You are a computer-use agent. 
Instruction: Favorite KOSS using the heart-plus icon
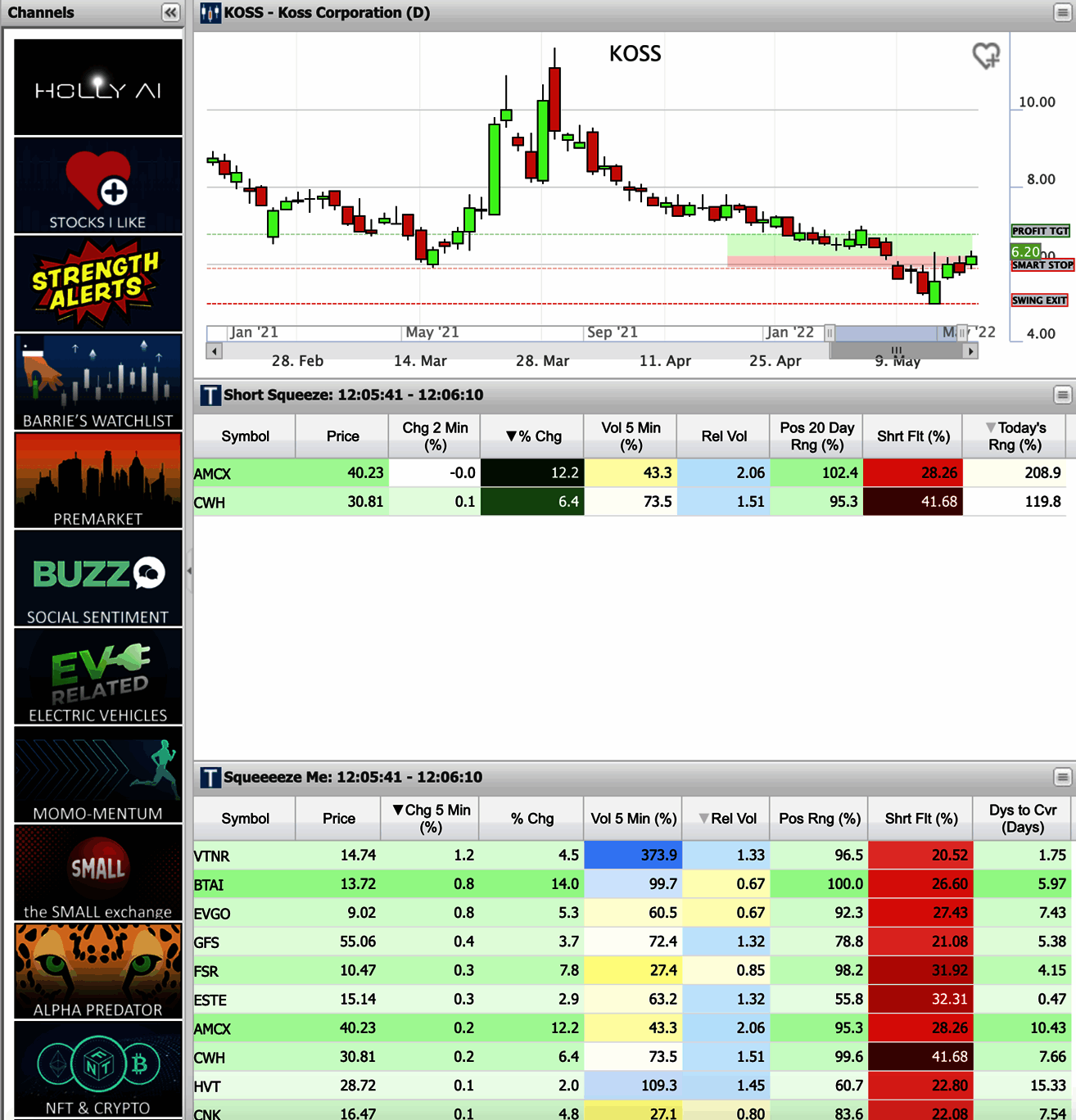[x=986, y=55]
